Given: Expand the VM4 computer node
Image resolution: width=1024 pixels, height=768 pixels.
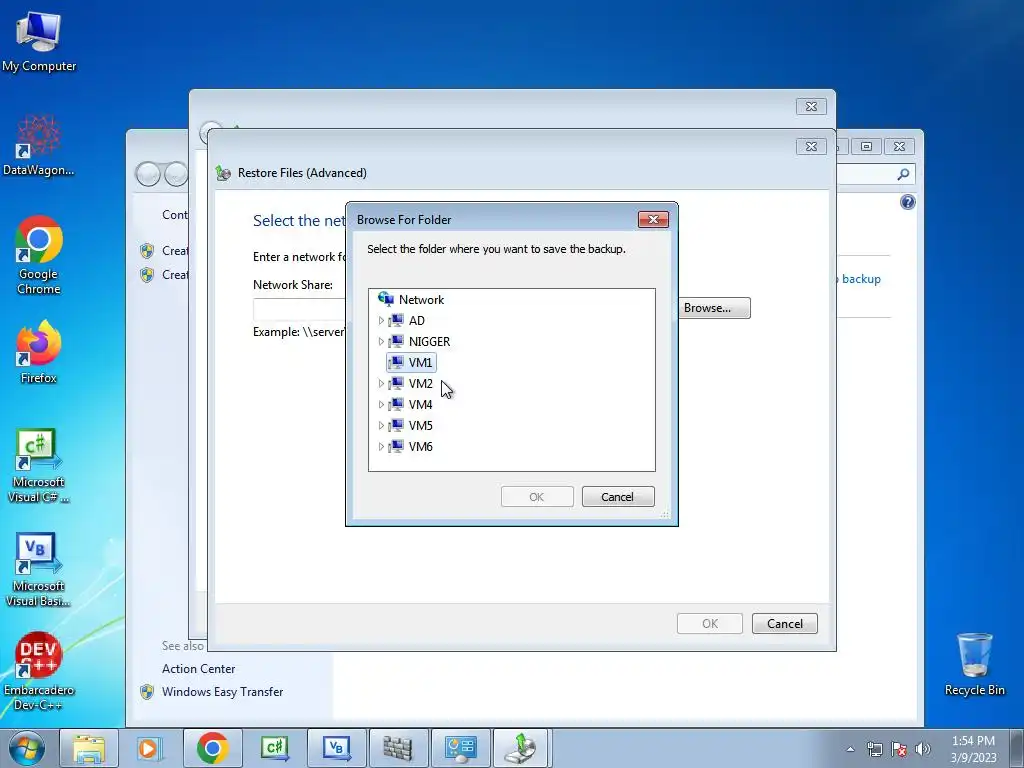Looking at the screenshot, I should 381,404.
